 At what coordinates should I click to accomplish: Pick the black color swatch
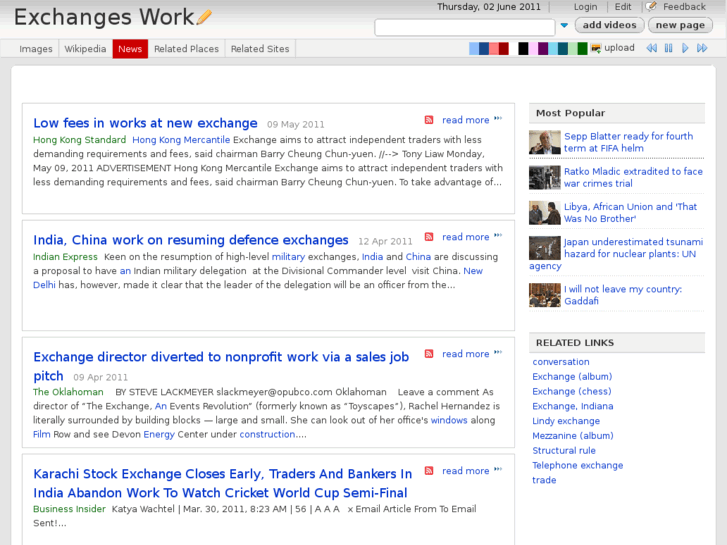523,49
